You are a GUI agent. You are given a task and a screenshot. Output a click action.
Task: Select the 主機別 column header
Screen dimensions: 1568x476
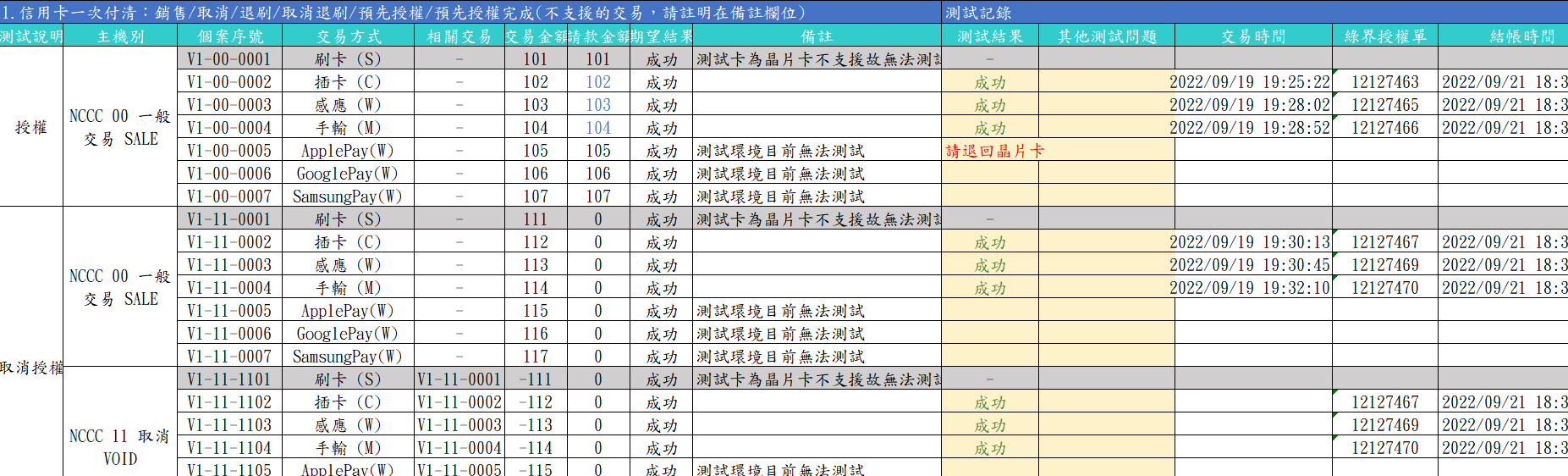(x=120, y=36)
